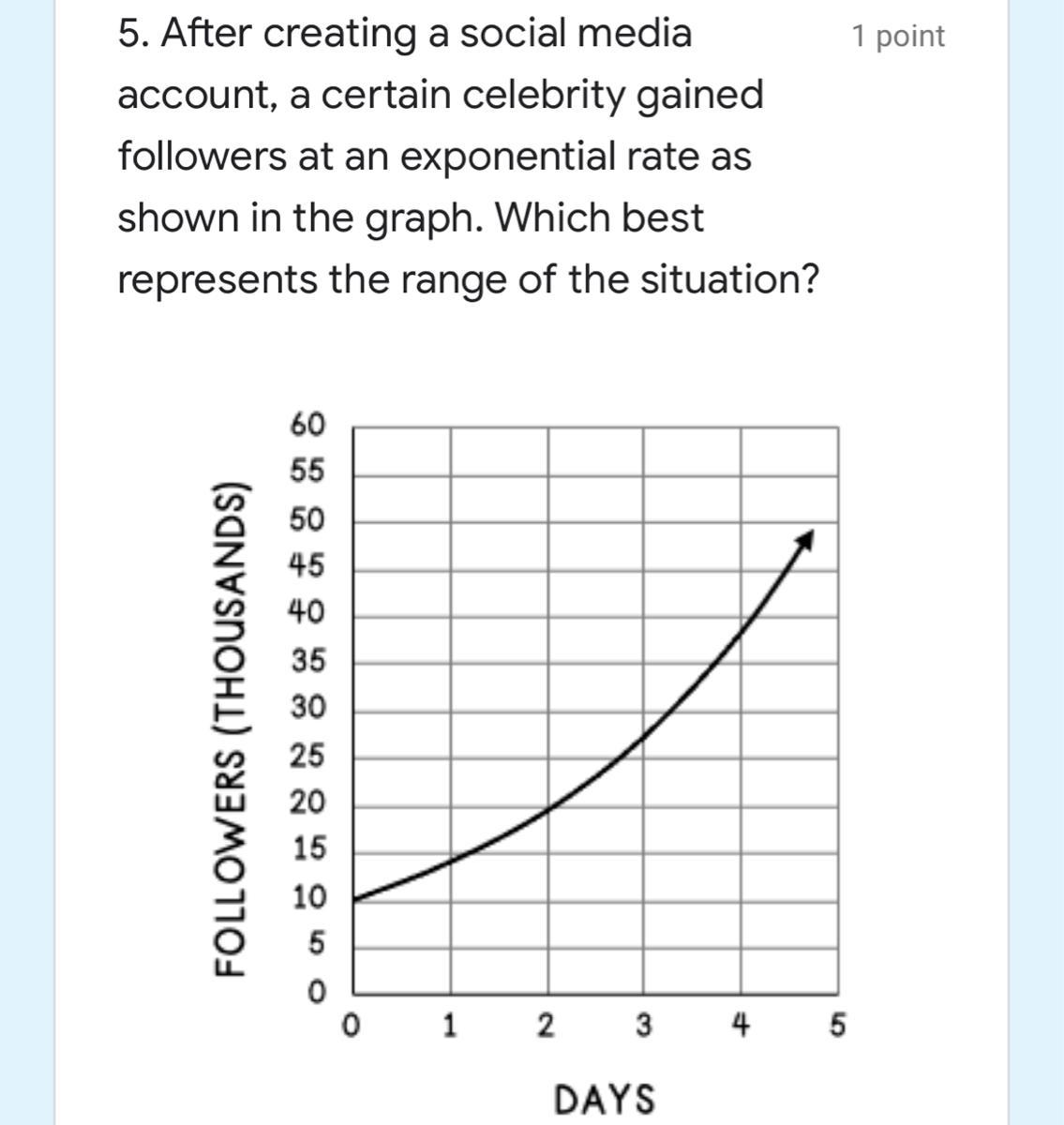The image size is (1064, 1125).
Task: Click the day 5 label on horizontal axis
Action: click(837, 1025)
